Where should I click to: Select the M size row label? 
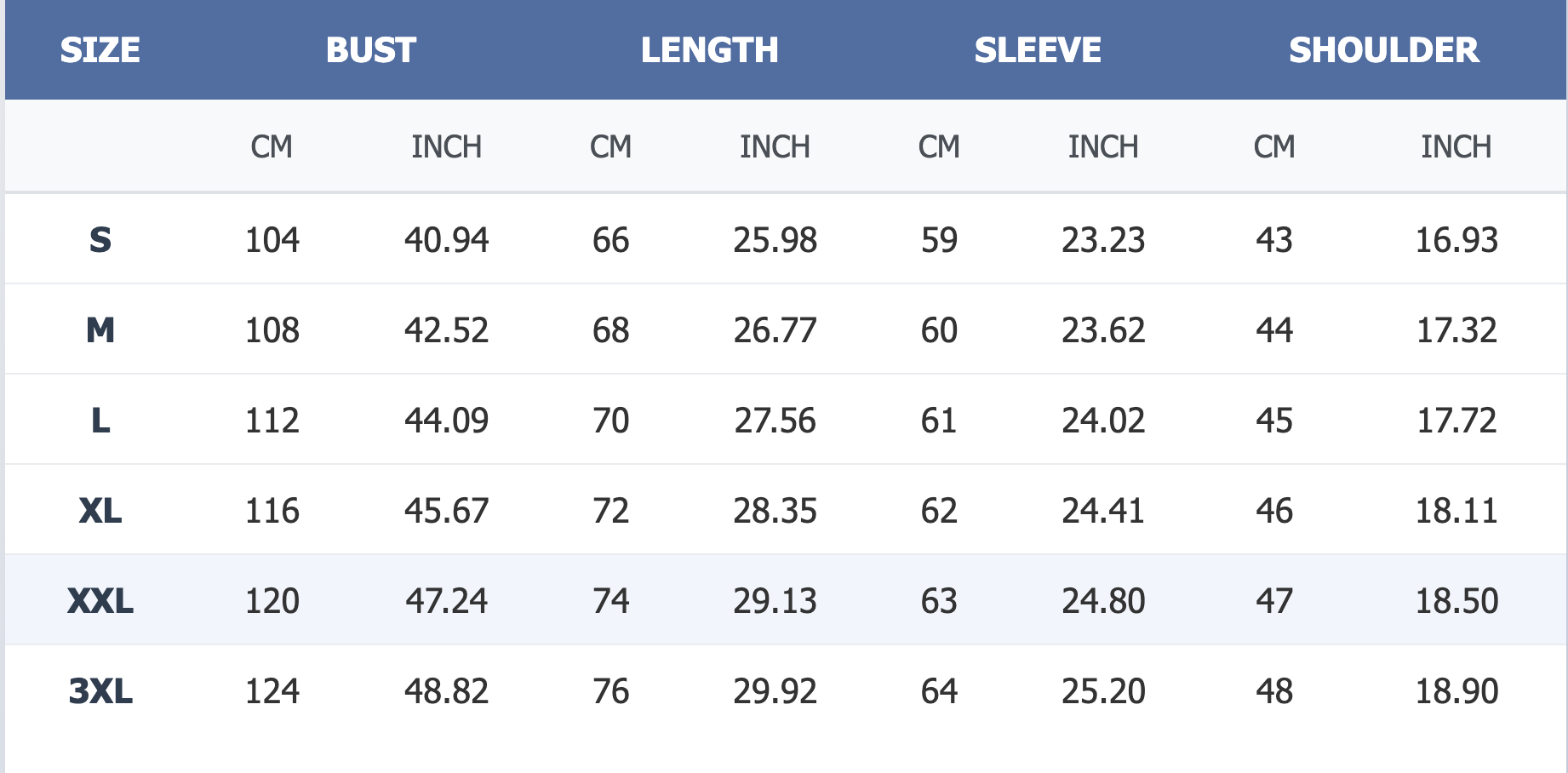[100, 330]
